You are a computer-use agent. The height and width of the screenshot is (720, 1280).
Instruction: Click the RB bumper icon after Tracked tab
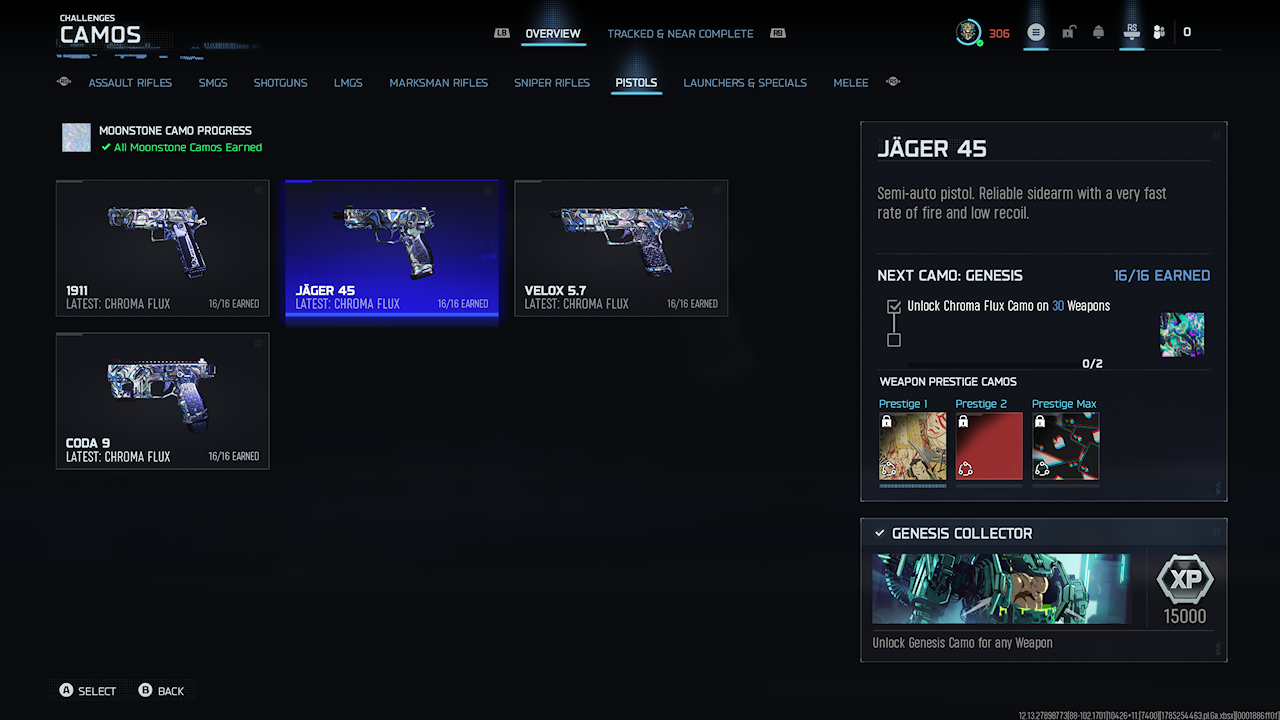778,33
